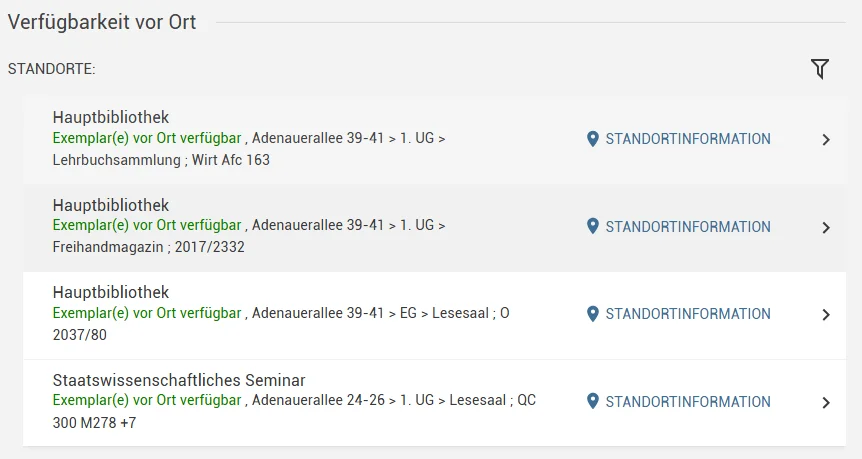The width and height of the screenshot is (862, 459).
Task: Open STANDORTINFORMATION for Wirt Afc 163
Action: [688, 139]
